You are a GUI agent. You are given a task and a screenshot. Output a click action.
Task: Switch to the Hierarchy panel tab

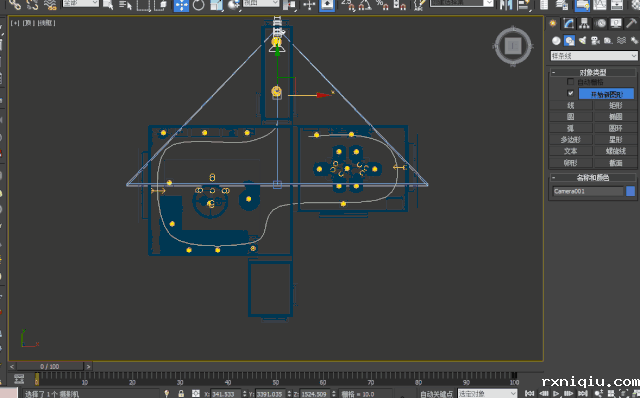tap(584, 23)
